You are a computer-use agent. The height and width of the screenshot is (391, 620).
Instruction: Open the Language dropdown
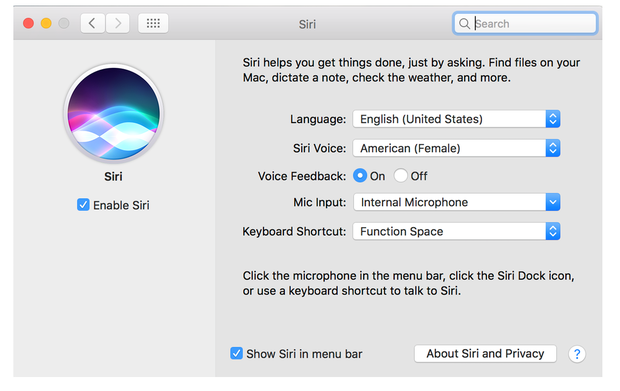tap(456, 119)
